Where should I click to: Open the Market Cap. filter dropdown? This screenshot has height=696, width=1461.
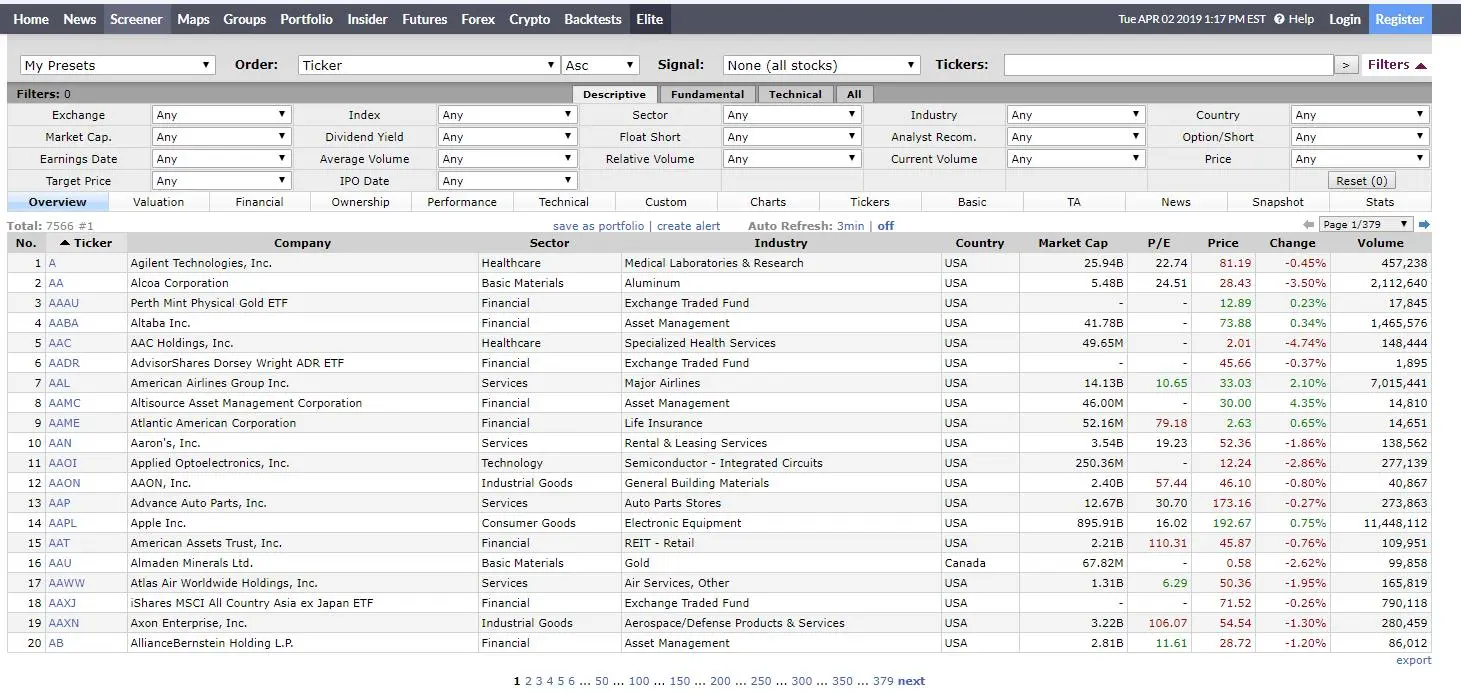point(221,137)
